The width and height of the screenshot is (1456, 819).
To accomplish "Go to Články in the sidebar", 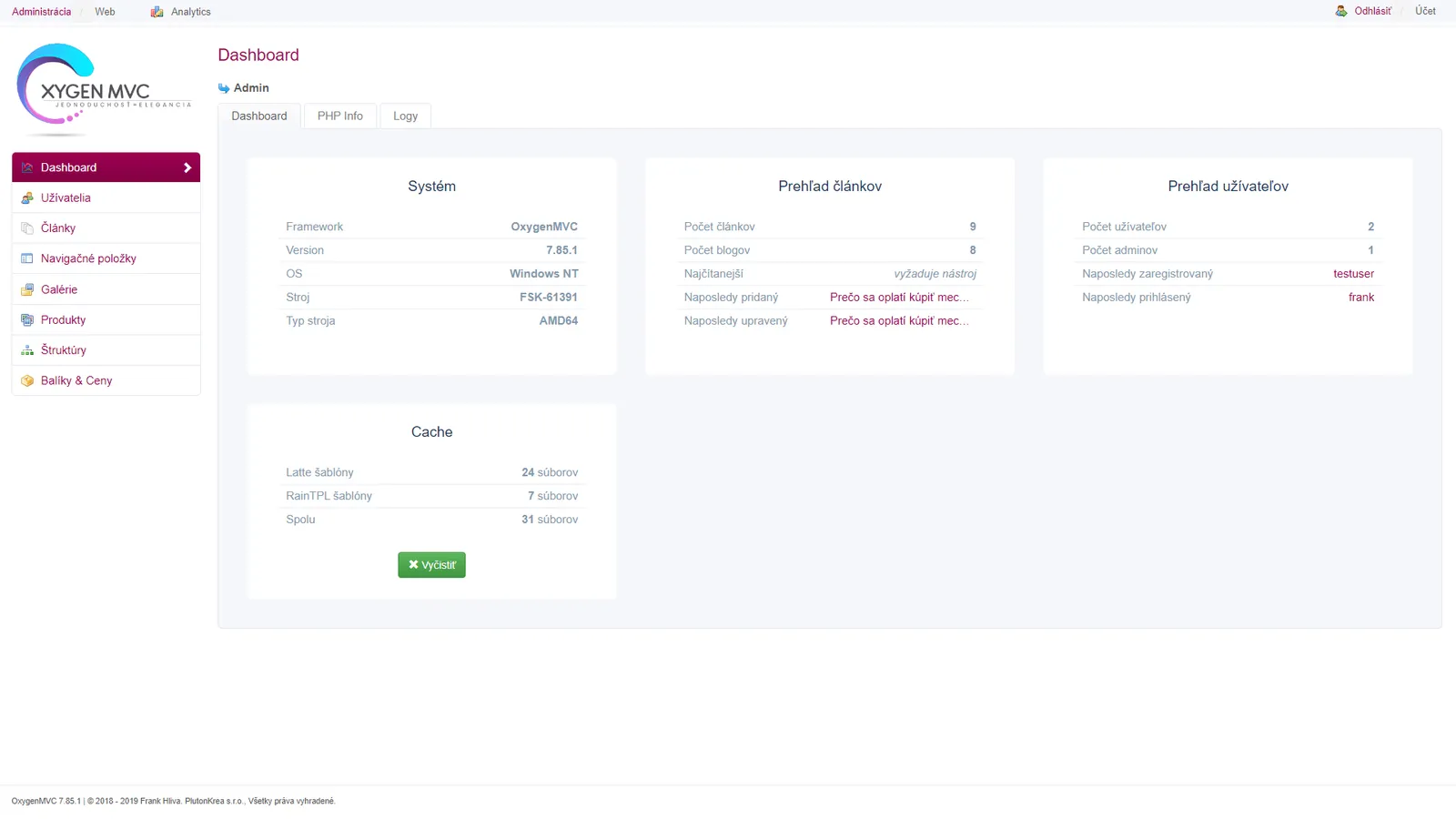I will coord(106,228).
